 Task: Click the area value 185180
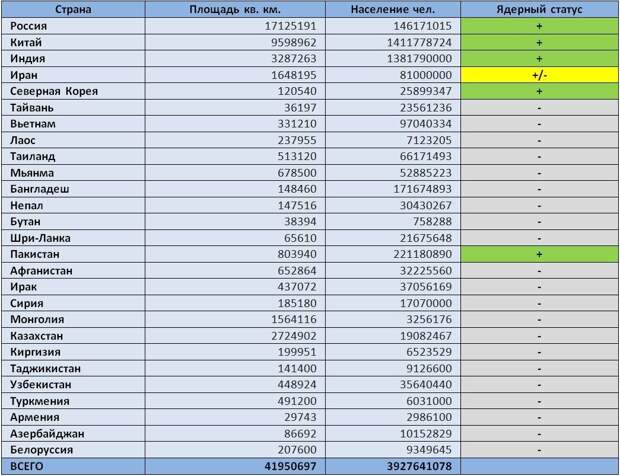pos(297,303)
